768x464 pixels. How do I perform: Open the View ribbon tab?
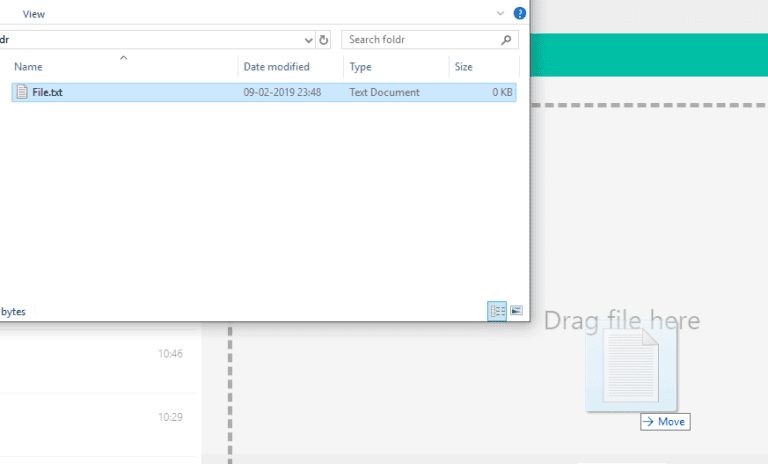33,14
